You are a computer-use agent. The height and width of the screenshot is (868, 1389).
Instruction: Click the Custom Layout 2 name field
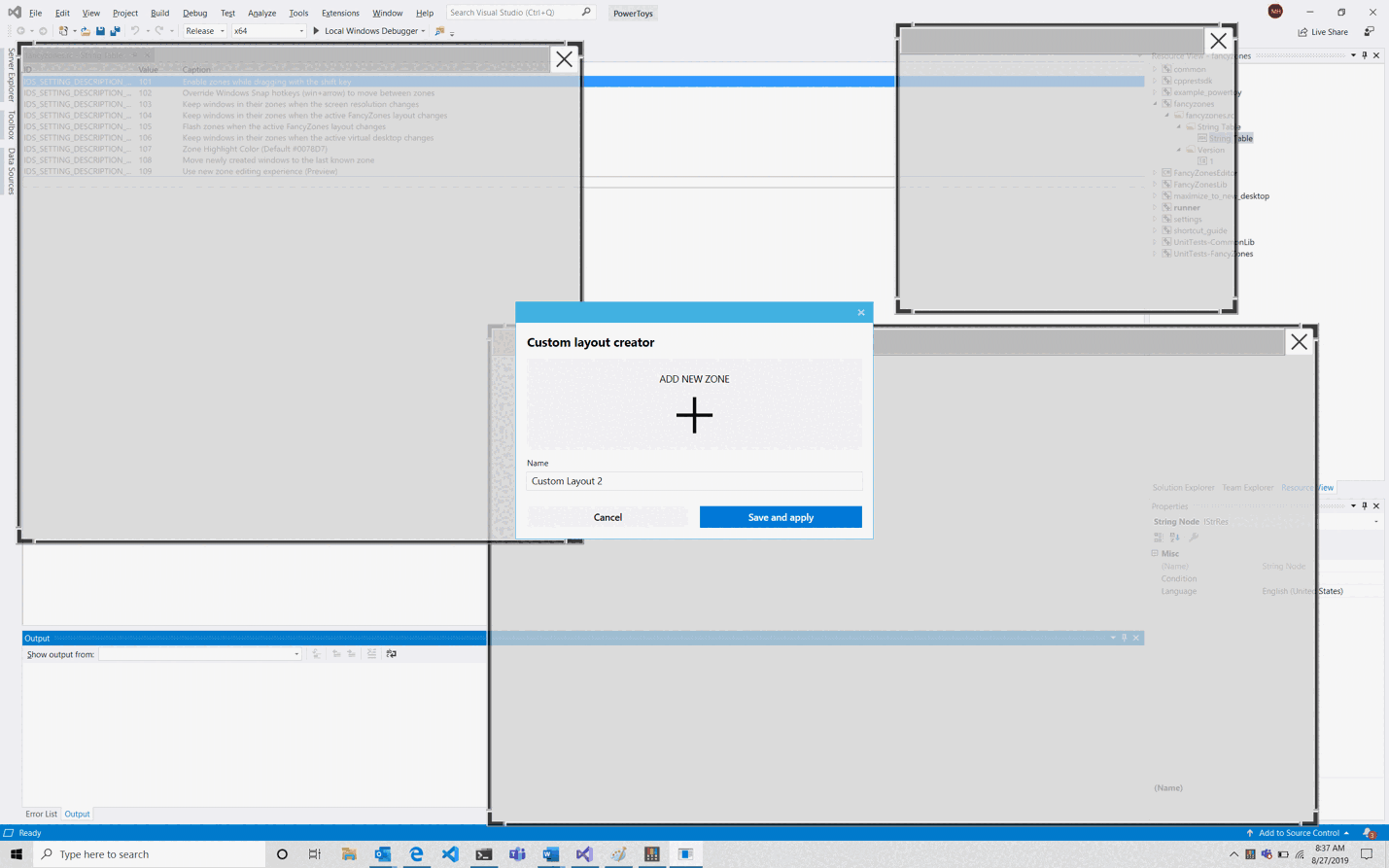point(693,480)
